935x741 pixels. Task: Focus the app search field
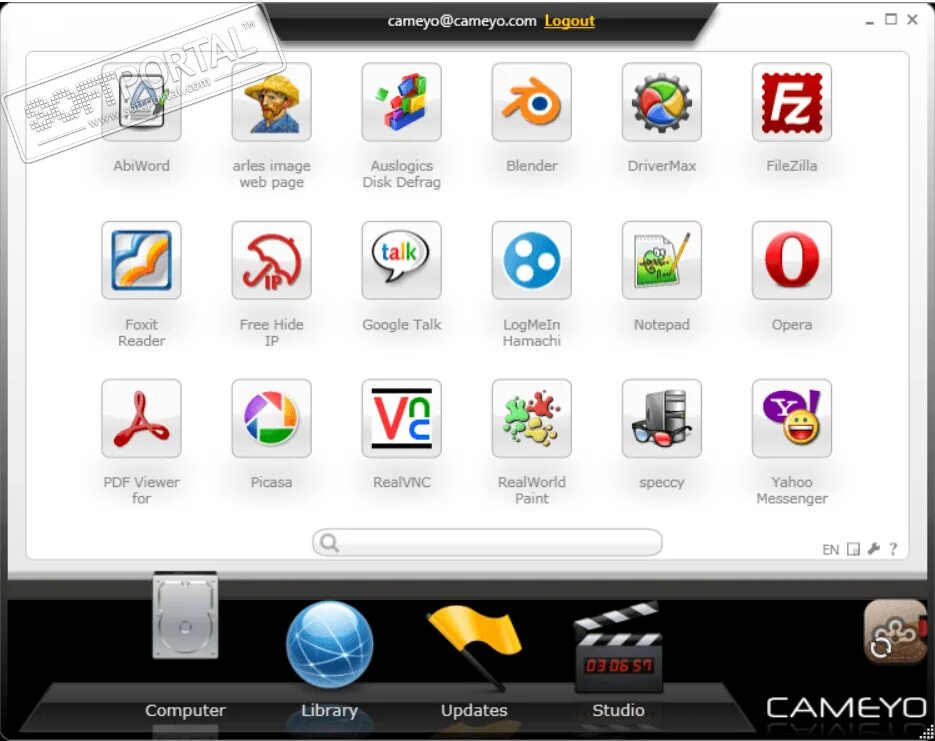487,542
